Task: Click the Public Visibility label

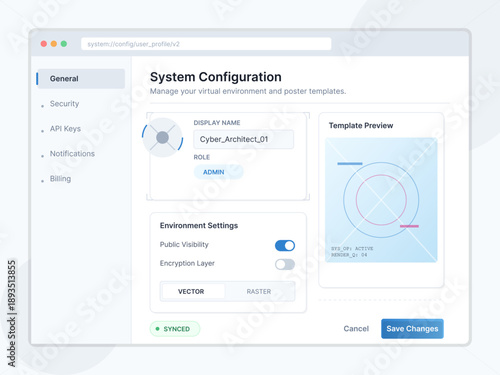Action: [x=184, y=244]
